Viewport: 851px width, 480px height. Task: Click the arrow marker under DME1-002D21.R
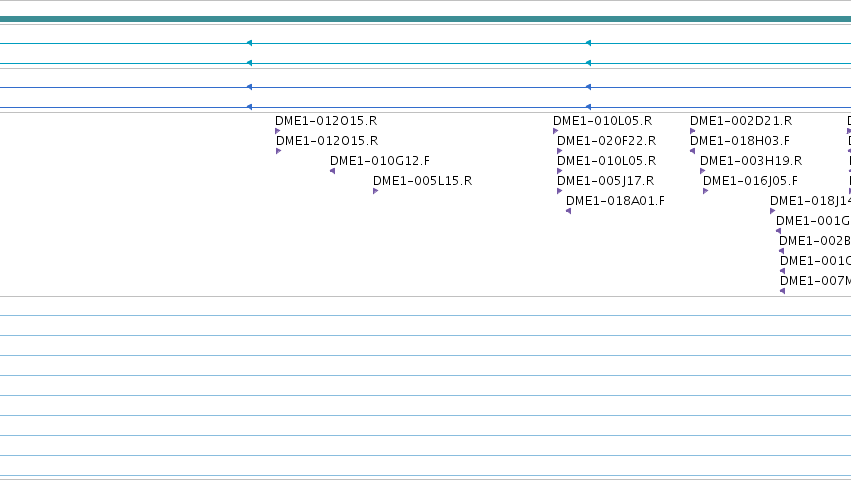tap(693, 131)
